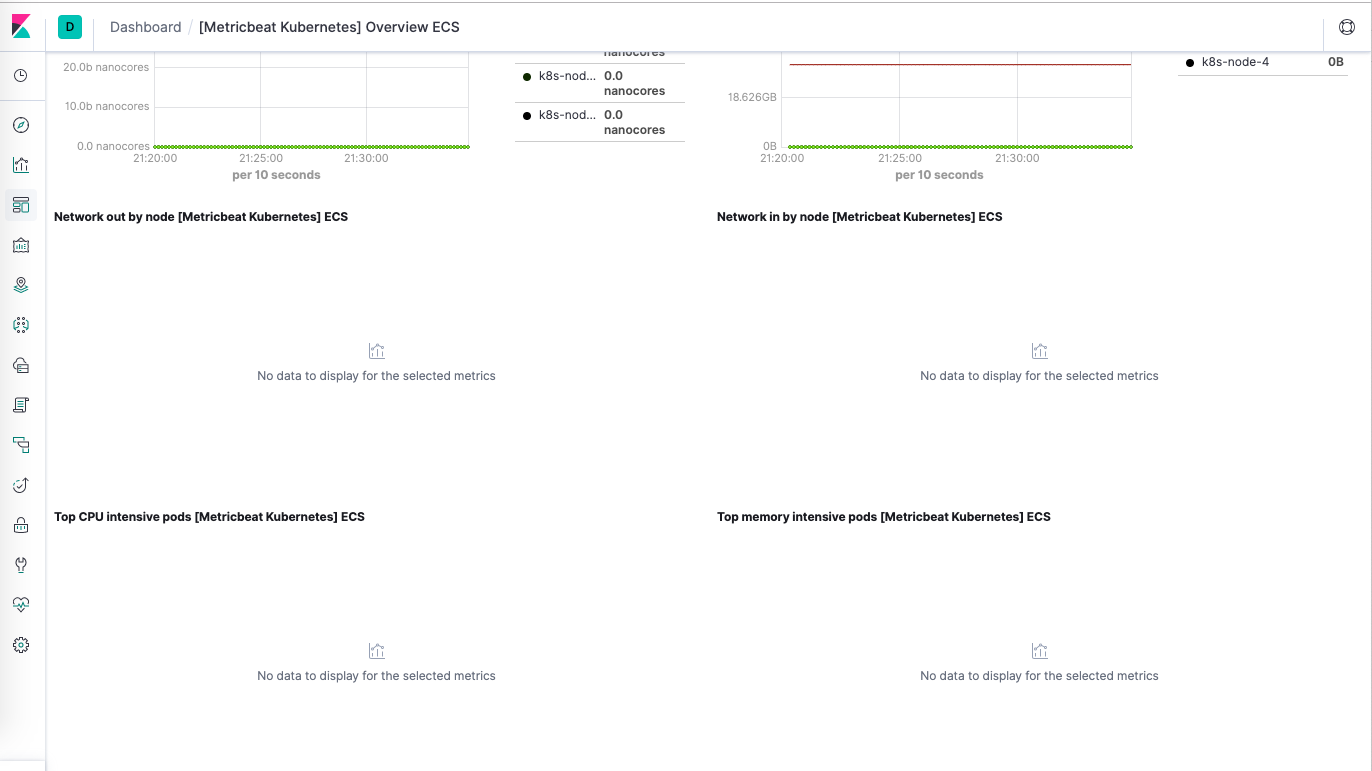This screenshot has height=771, width=1372.
Task: Open the Logs app icon
Action: tap(21, 405)
